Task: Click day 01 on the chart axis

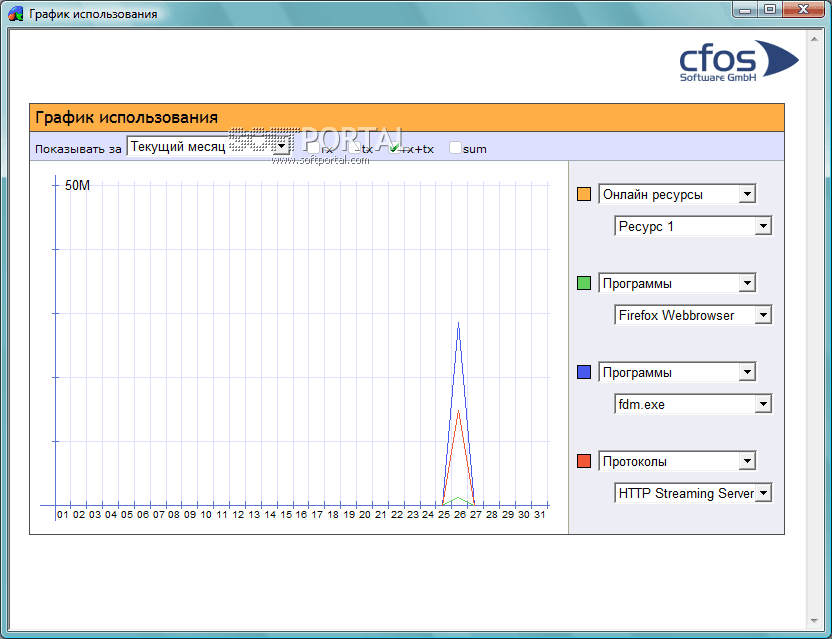Action: point(63,515)
